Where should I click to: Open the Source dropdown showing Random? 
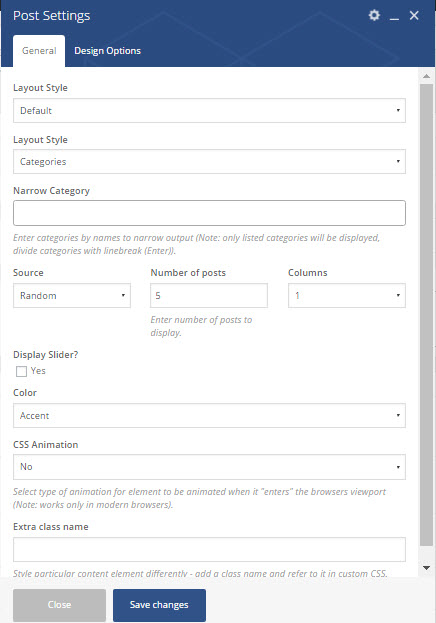point(72,295)
